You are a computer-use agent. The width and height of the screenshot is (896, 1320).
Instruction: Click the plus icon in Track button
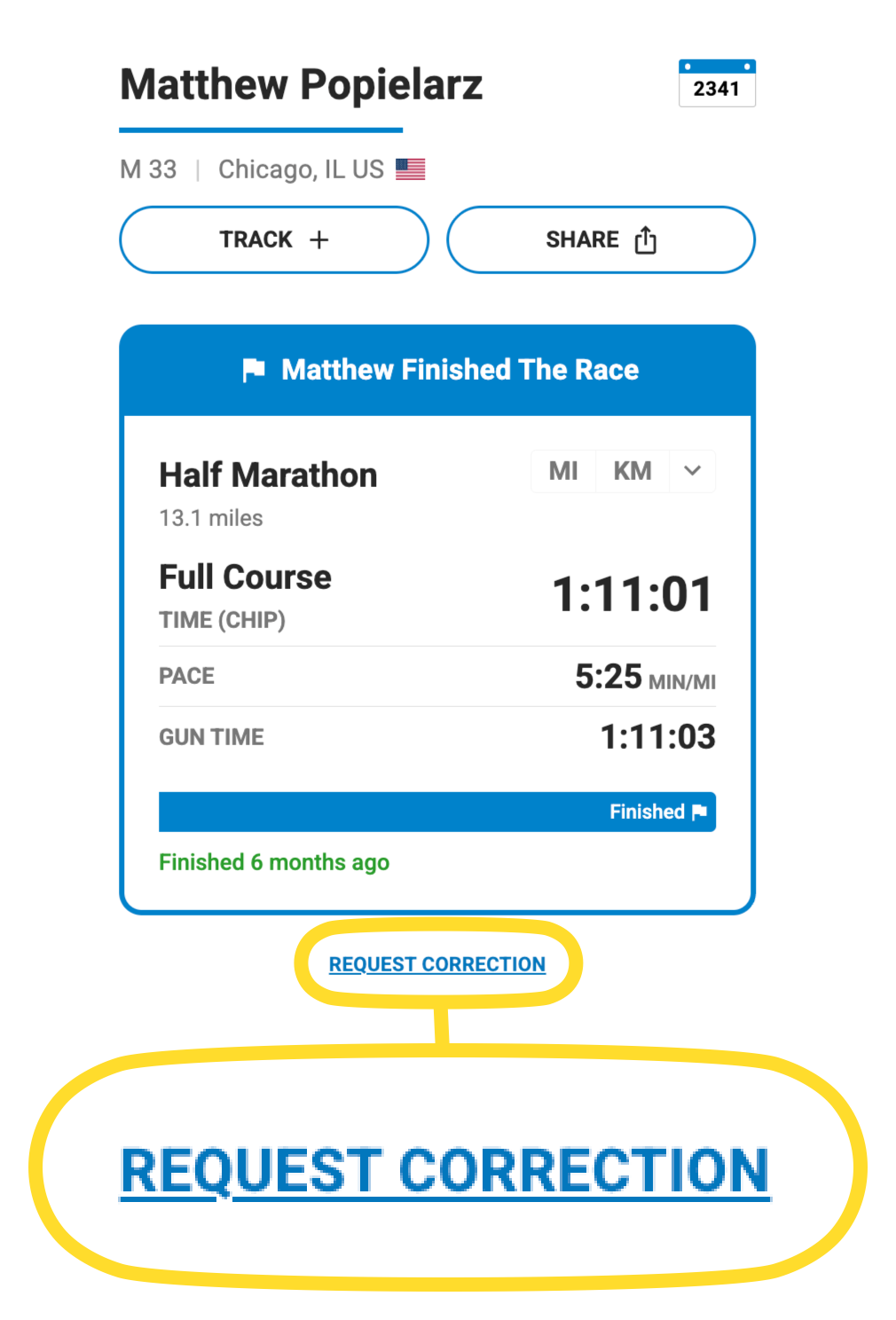click(x=319, y=240)
